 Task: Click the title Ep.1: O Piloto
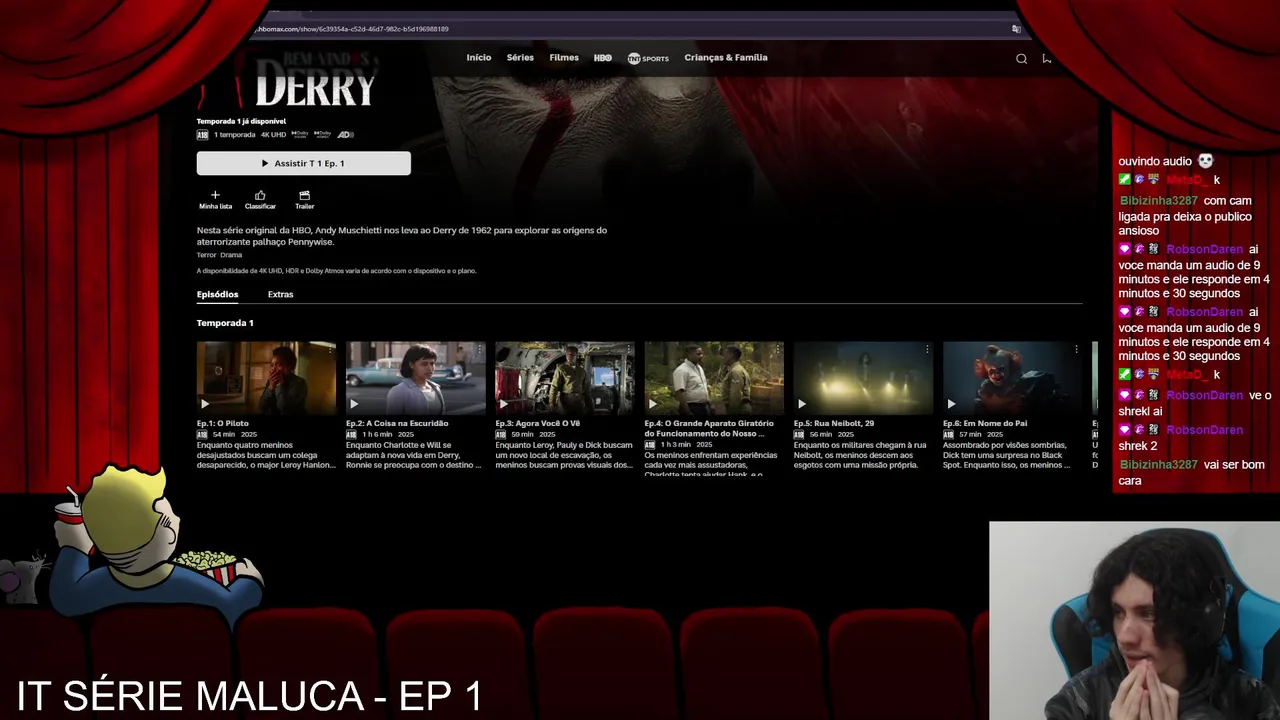pyautogui.click(x=222, y=423)
